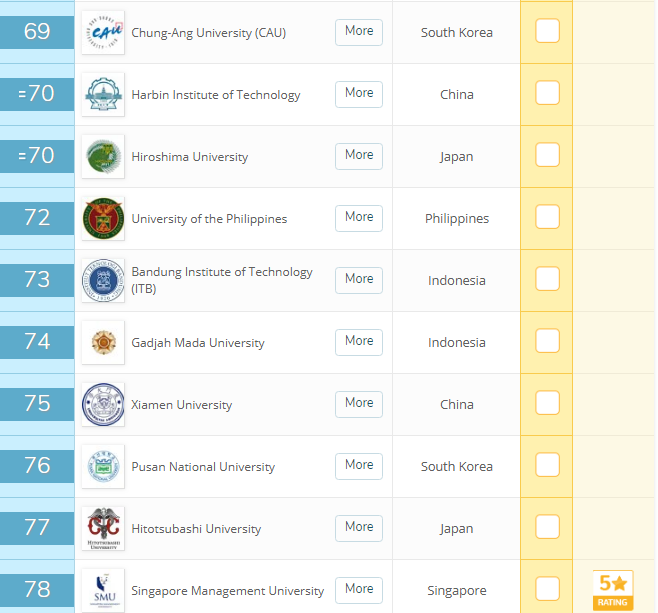
Task: Select the Hiroshima University green emblem
Action: pyautogui.click(x=103, y=157)
